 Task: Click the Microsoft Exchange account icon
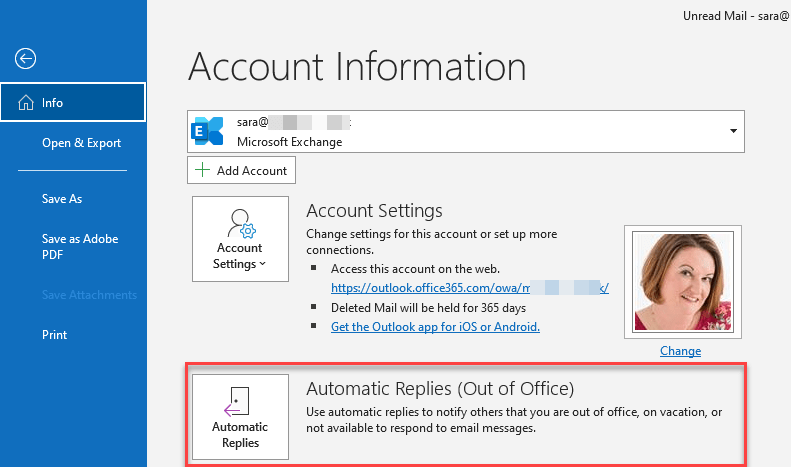click(208, 131)
